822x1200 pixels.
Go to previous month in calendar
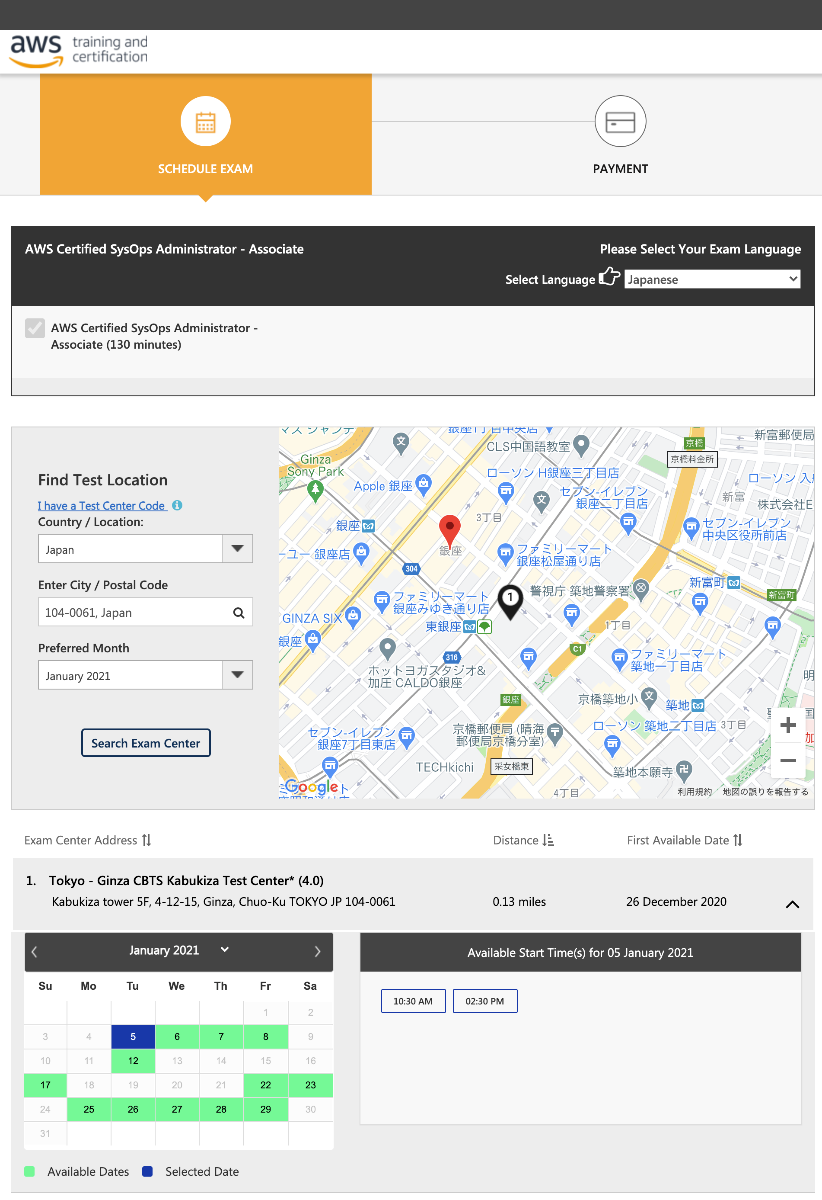click(35, 951)
